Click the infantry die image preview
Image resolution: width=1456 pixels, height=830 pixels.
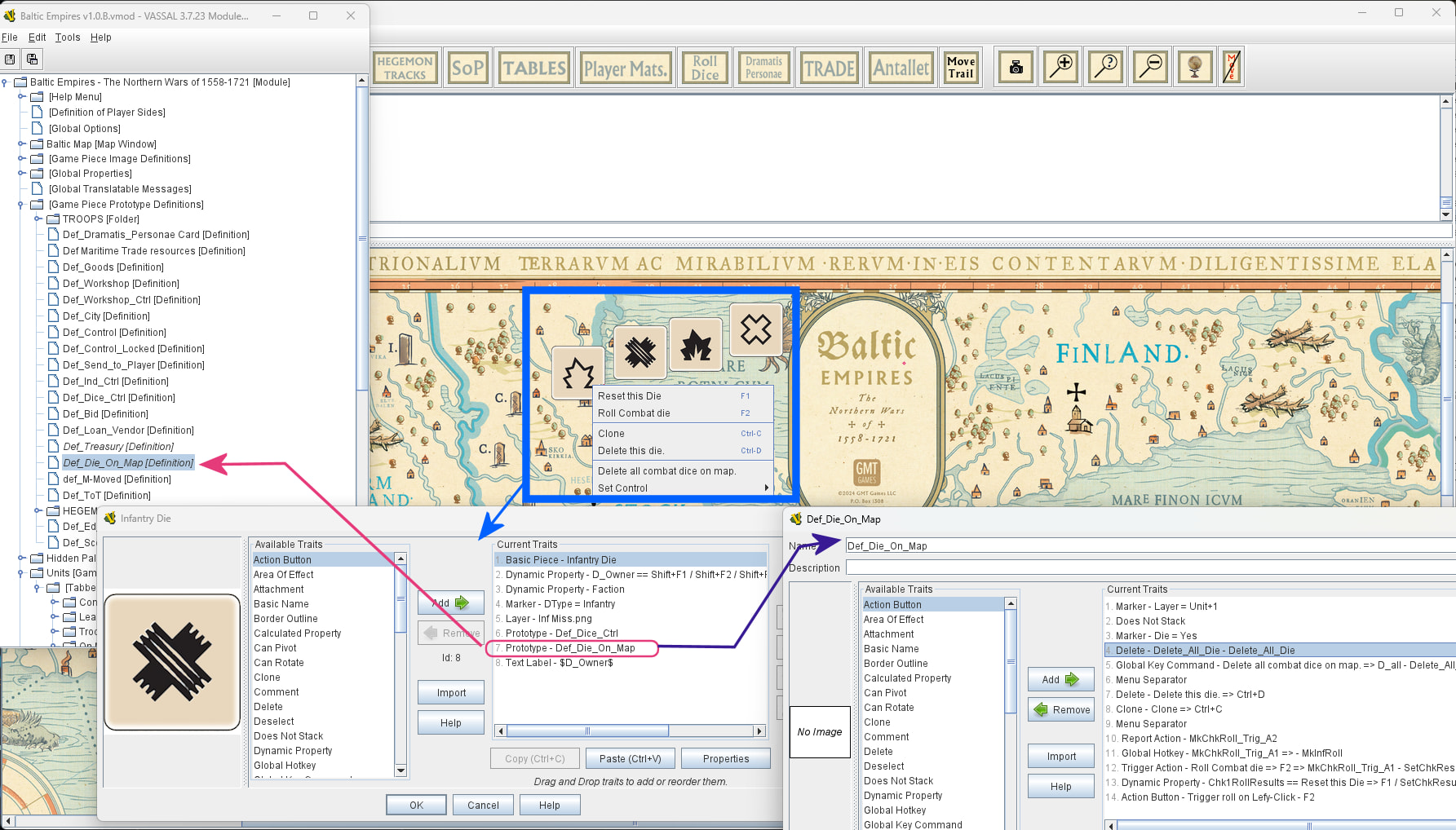[x=172, y=662]
